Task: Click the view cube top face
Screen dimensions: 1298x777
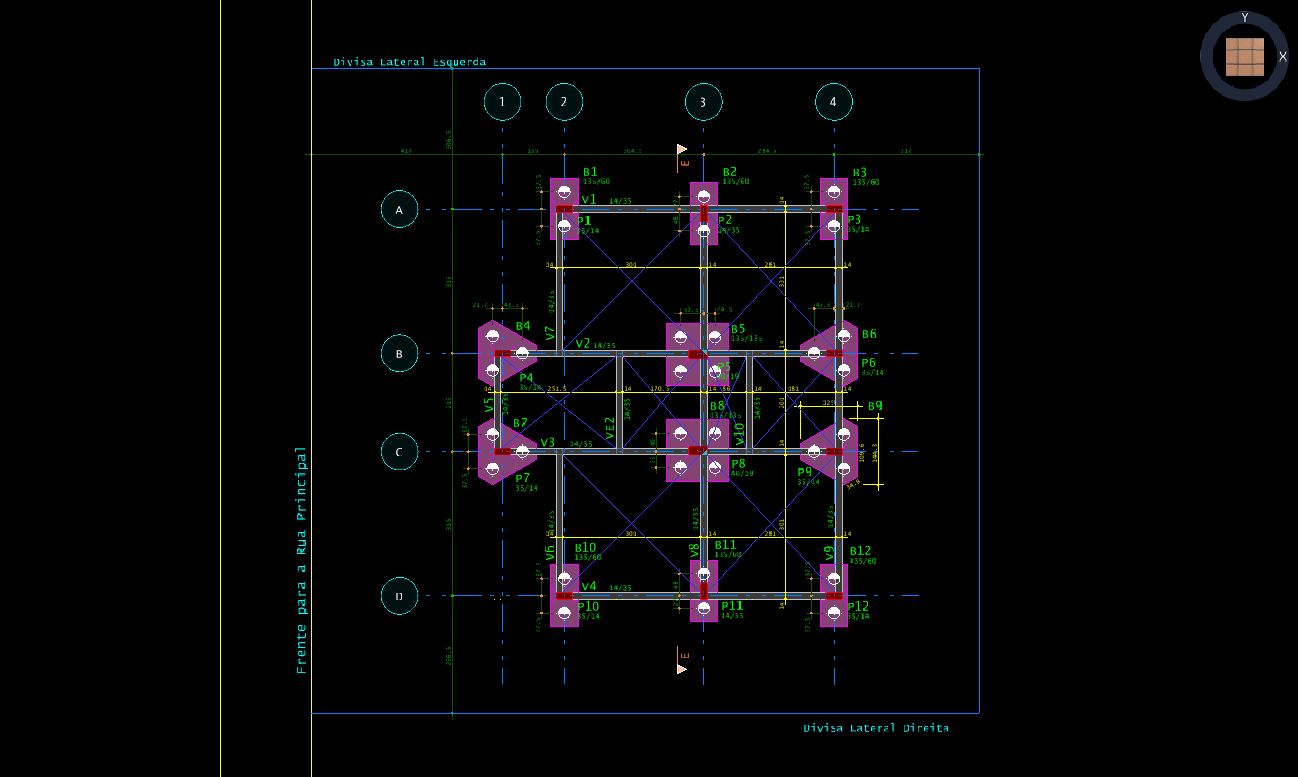Action: pos(1244,57)
